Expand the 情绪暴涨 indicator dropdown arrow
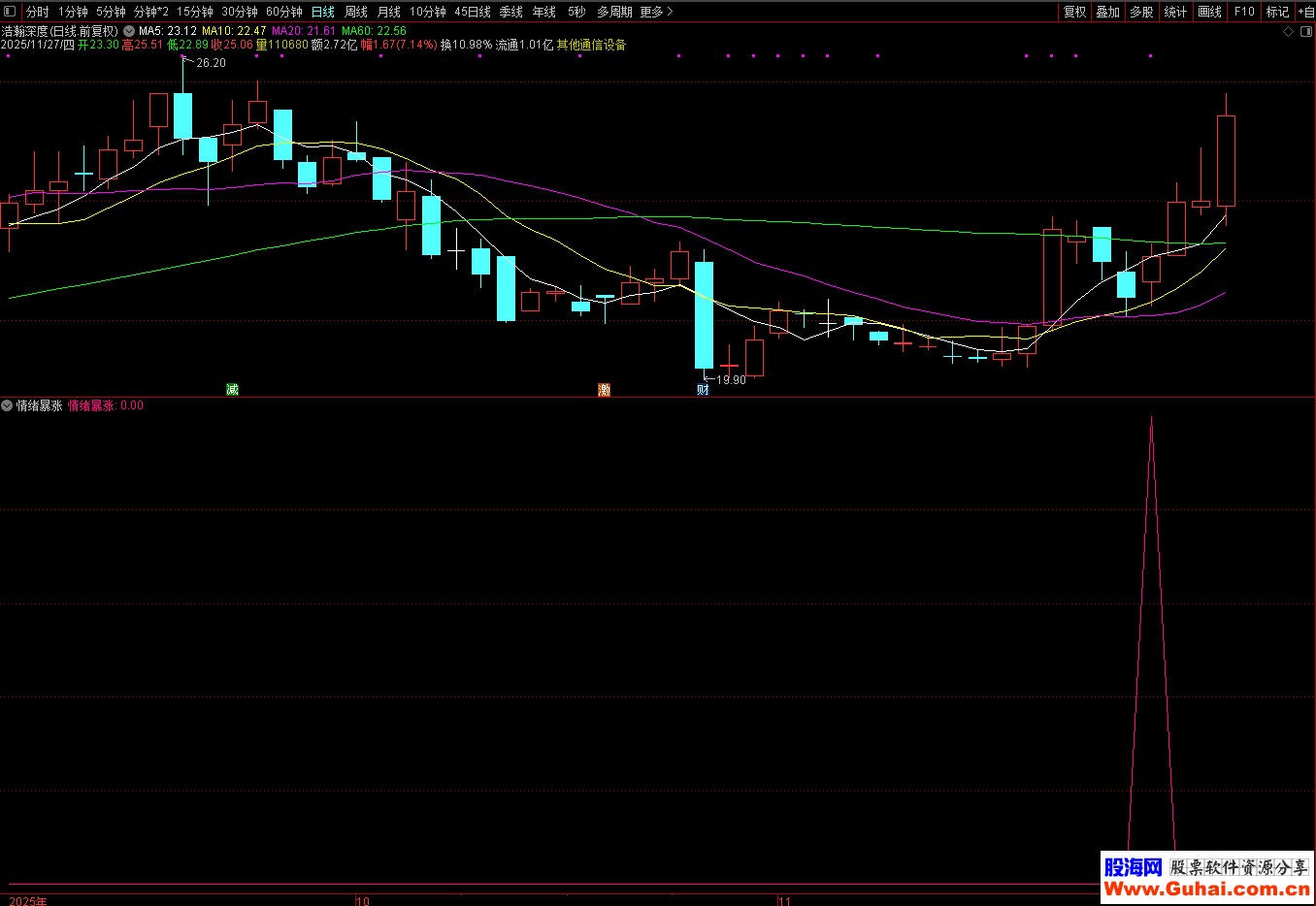The image size is (1316, 906). 7,405
